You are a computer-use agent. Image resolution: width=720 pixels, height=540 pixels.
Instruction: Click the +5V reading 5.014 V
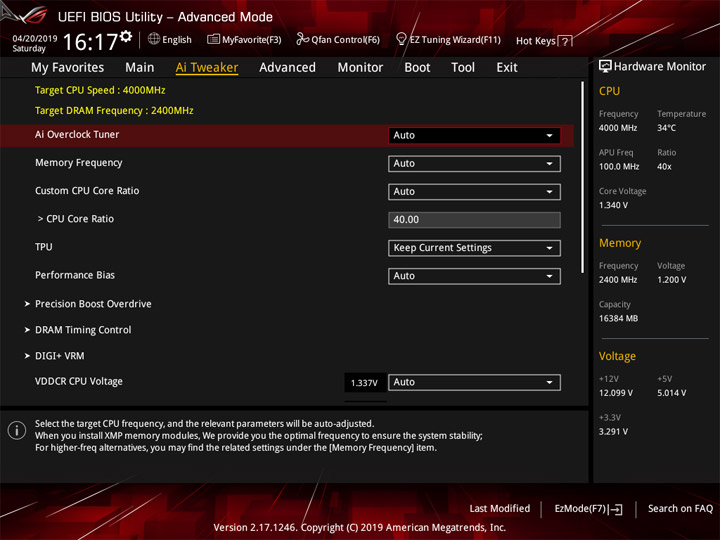[671, 393]
